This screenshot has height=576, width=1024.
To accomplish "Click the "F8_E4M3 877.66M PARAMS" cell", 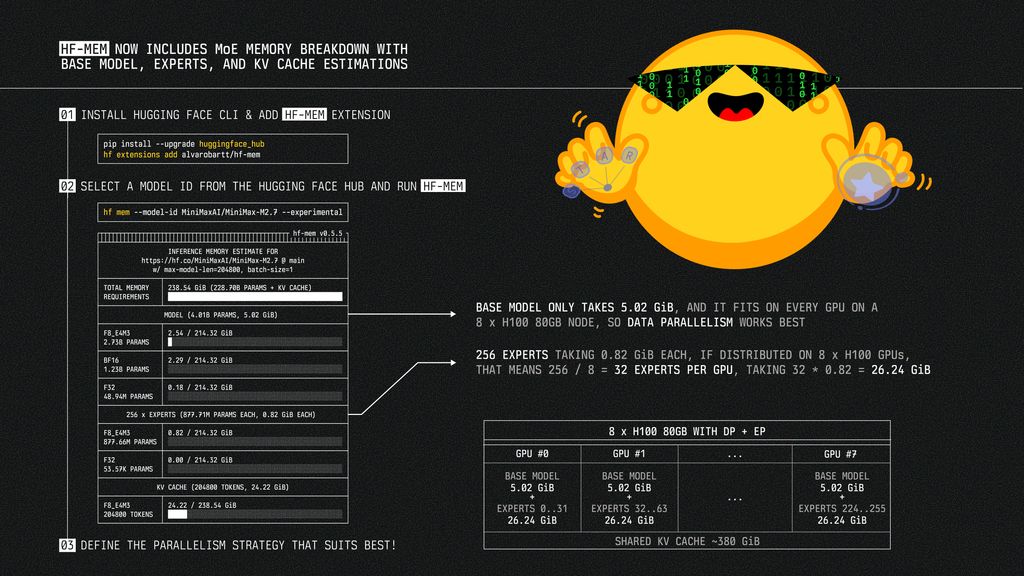I will [x=130, y=437].
